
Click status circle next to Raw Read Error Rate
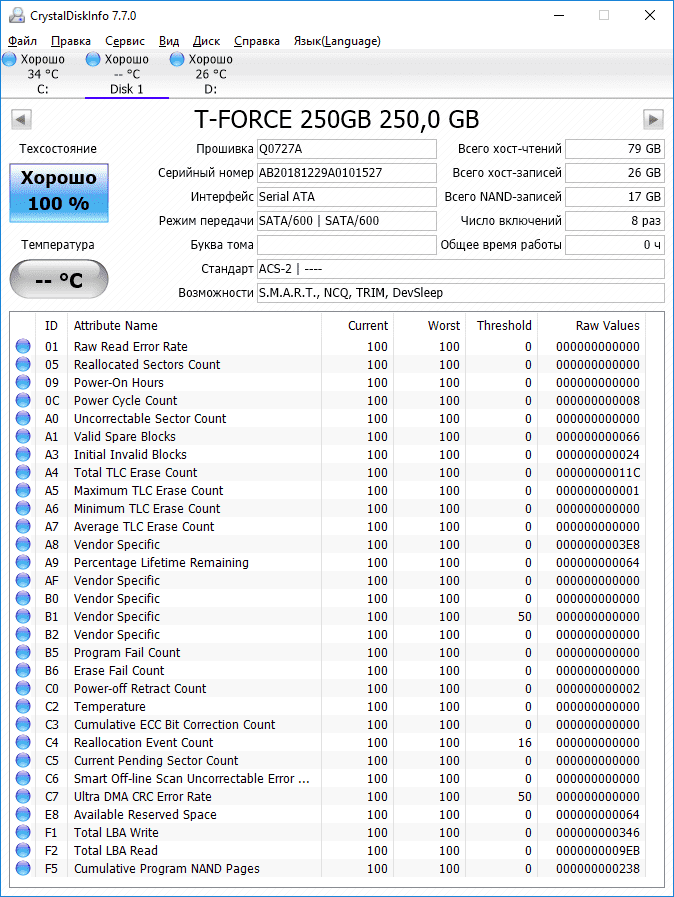[x=23, y=347]
